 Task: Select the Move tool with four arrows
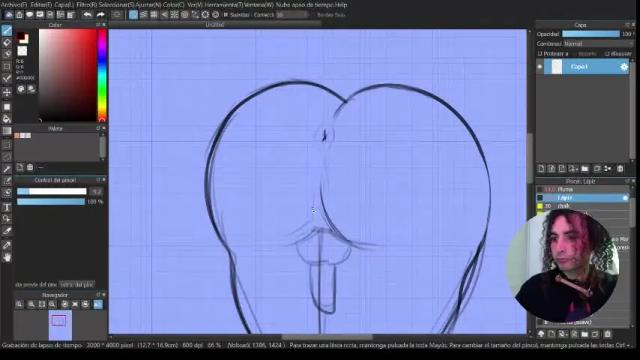(x=7, y=93)
